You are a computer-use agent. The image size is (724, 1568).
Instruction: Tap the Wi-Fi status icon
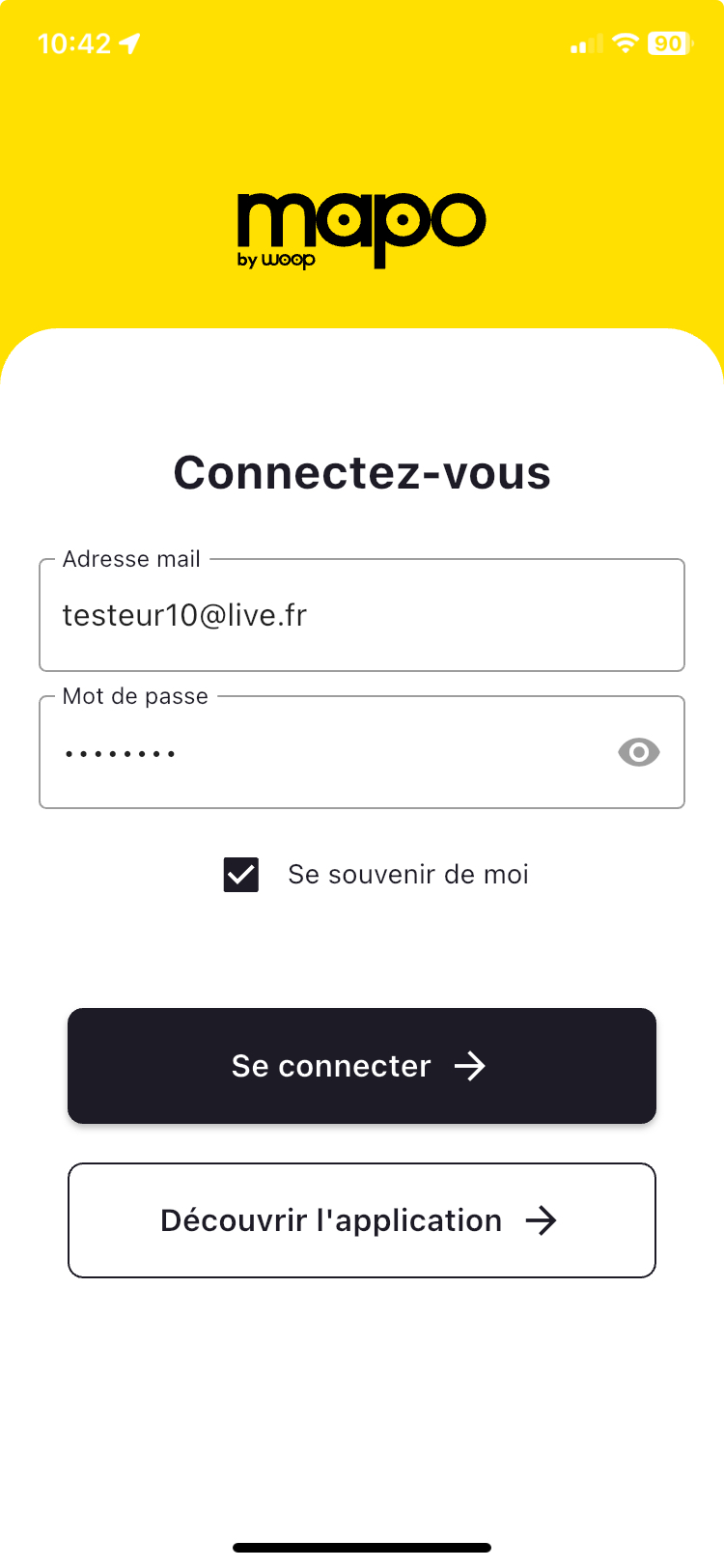click(626, 43)
